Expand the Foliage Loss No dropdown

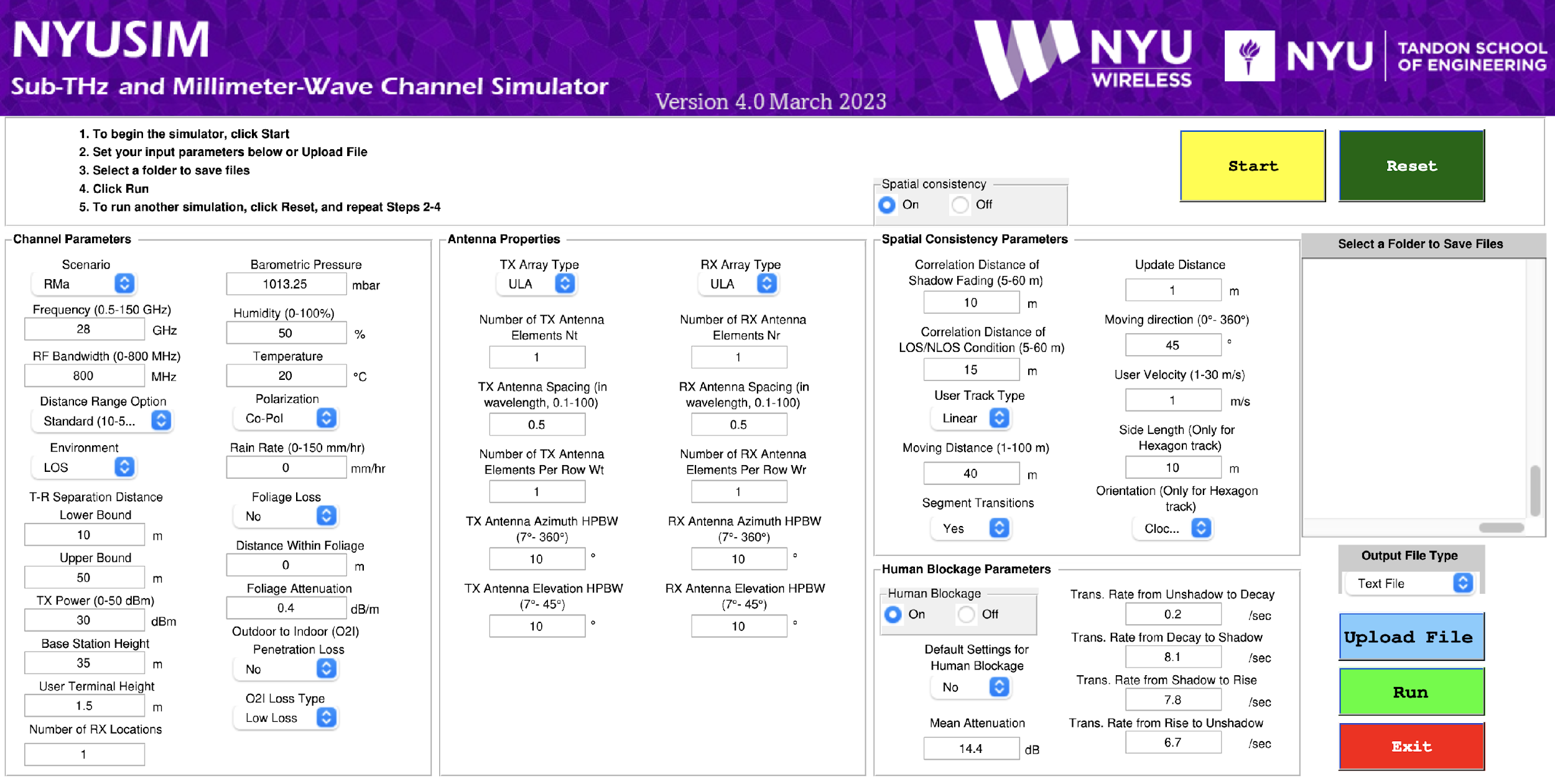point(326,515)
